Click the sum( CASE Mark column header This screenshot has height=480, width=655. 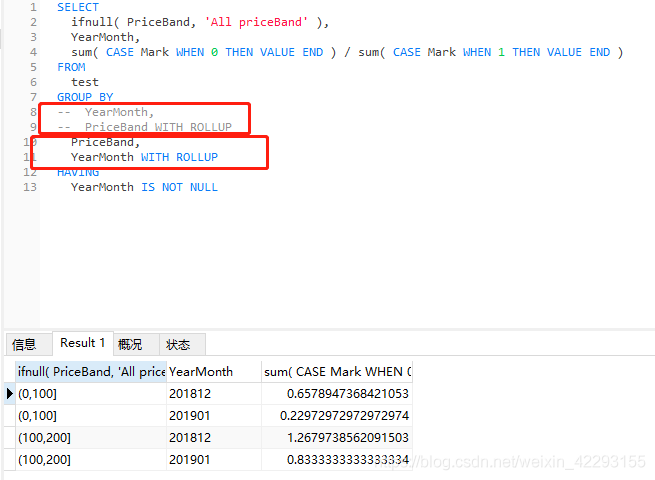point(337,372)
